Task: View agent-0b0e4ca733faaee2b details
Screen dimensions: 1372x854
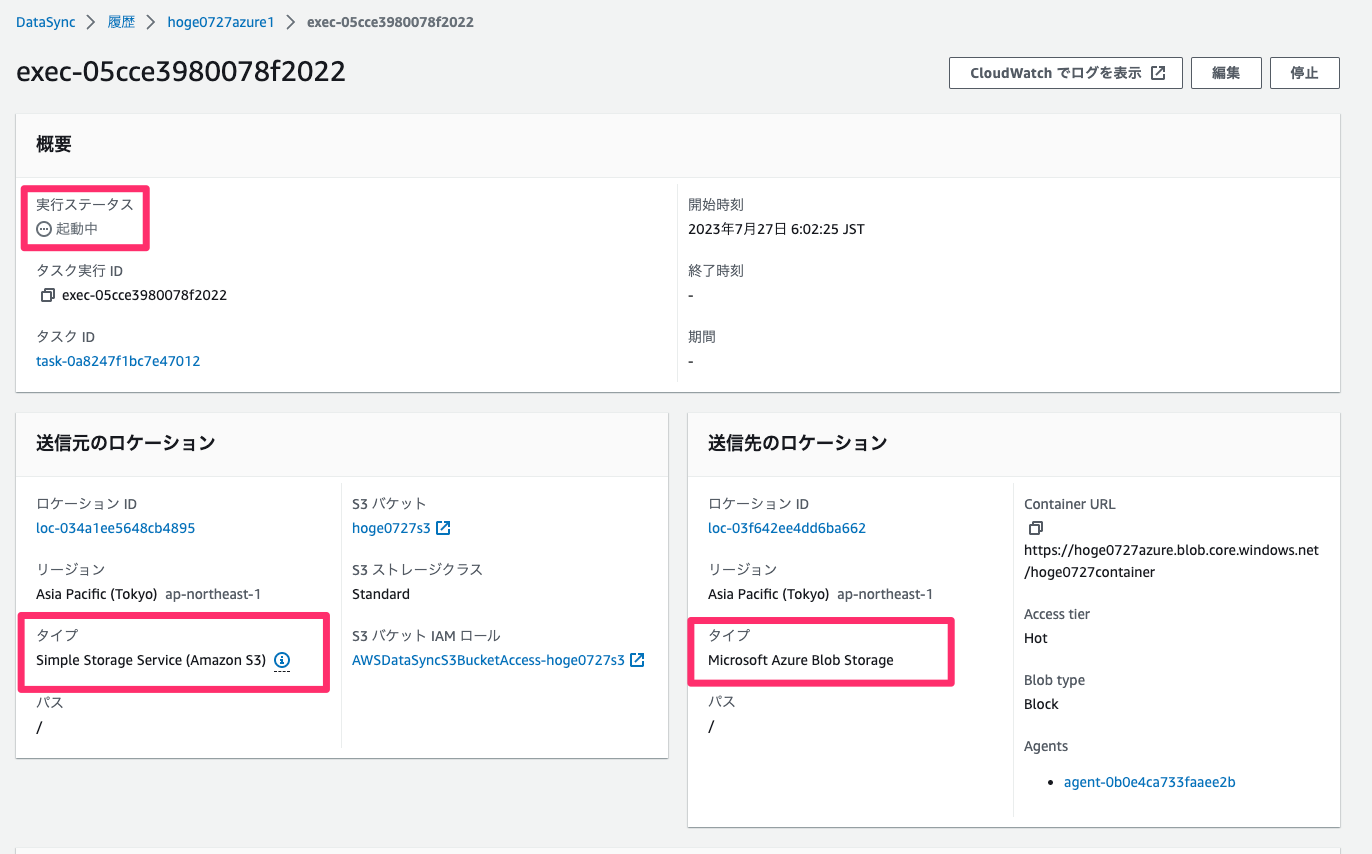Action: [1149, 781]
